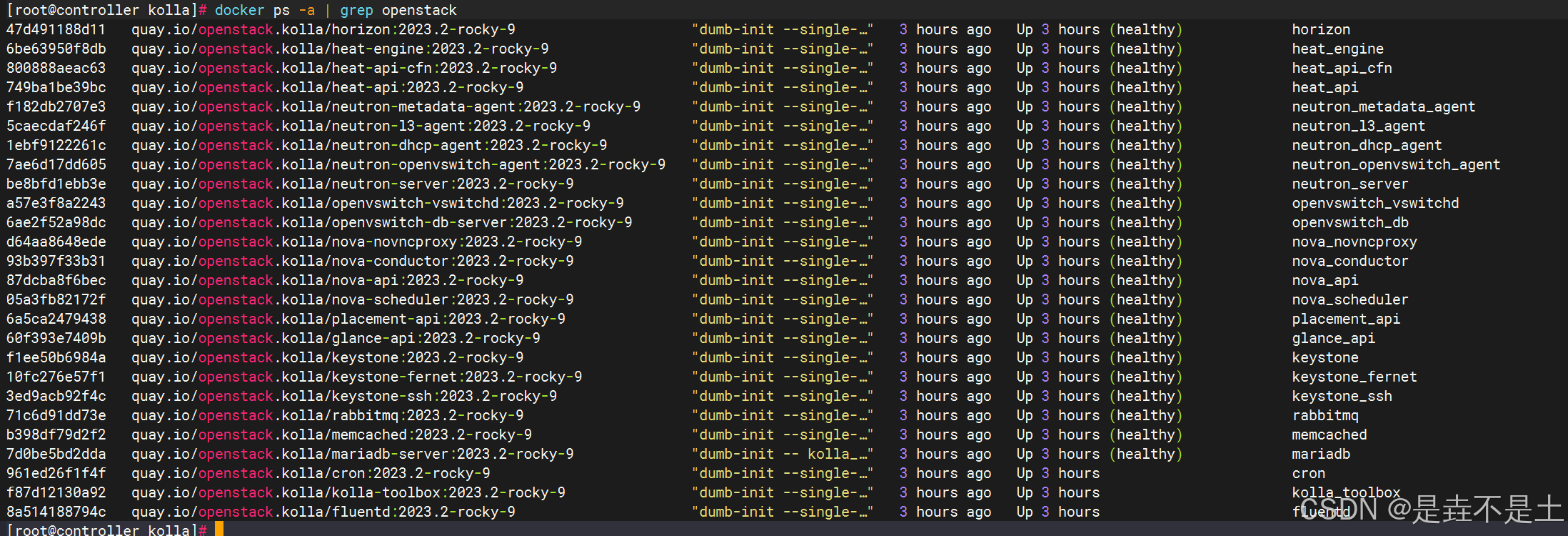Click the horizon container name
This screenshot has width=1568, height=536.
(x=1321, y=29)
